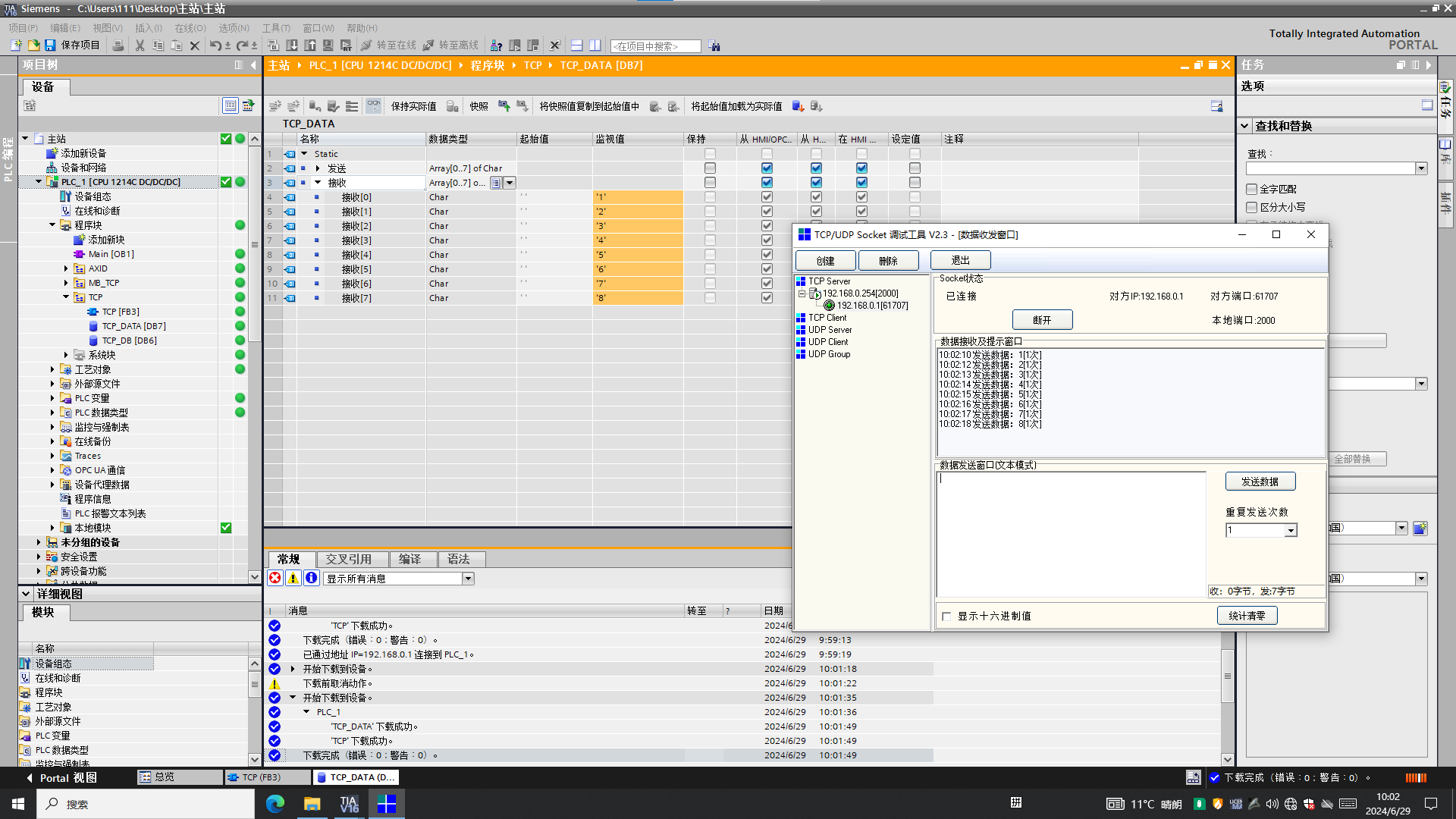Toggle the Monitor all glasses icon
The image size is (1456, 819).
click(x=373, y=106)
